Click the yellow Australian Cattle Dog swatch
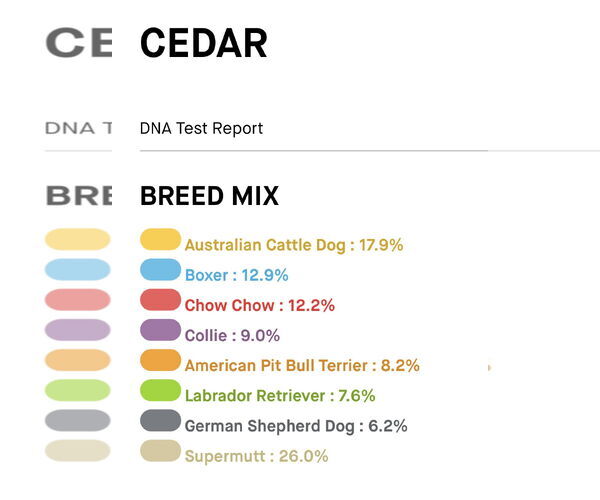600x500 pixels. (x=160, y=240)
